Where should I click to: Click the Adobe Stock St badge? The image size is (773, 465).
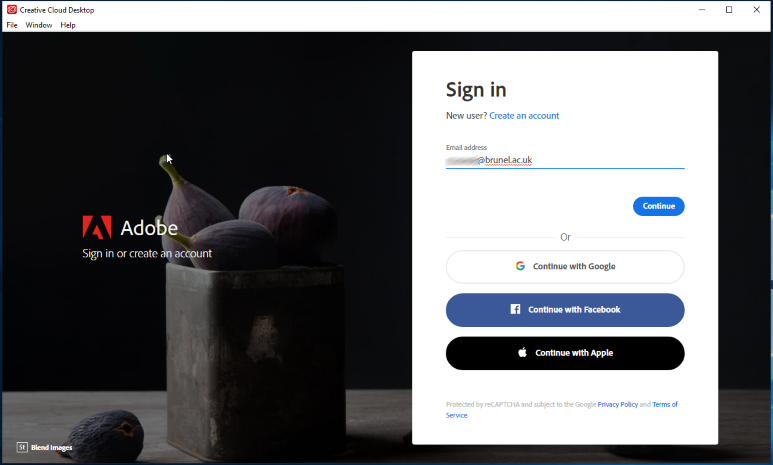pyautogui.click(x=22, y=447)
